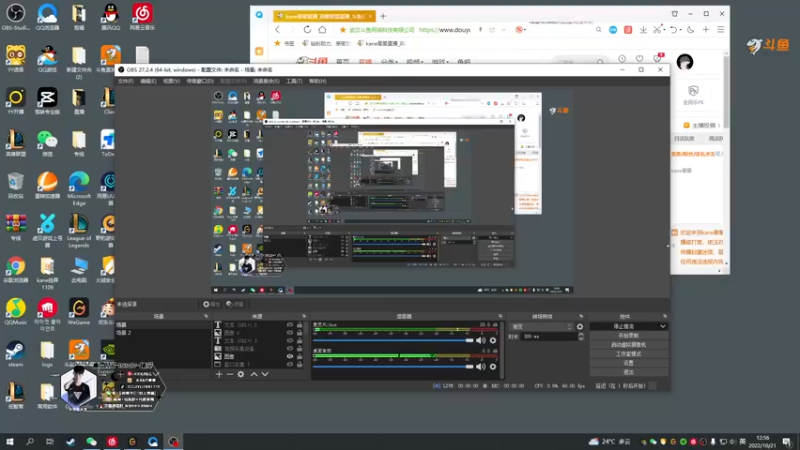Open the WeGame desktop shortcut
This screenshot has height=450, width=800.
(x=79, y=312)
